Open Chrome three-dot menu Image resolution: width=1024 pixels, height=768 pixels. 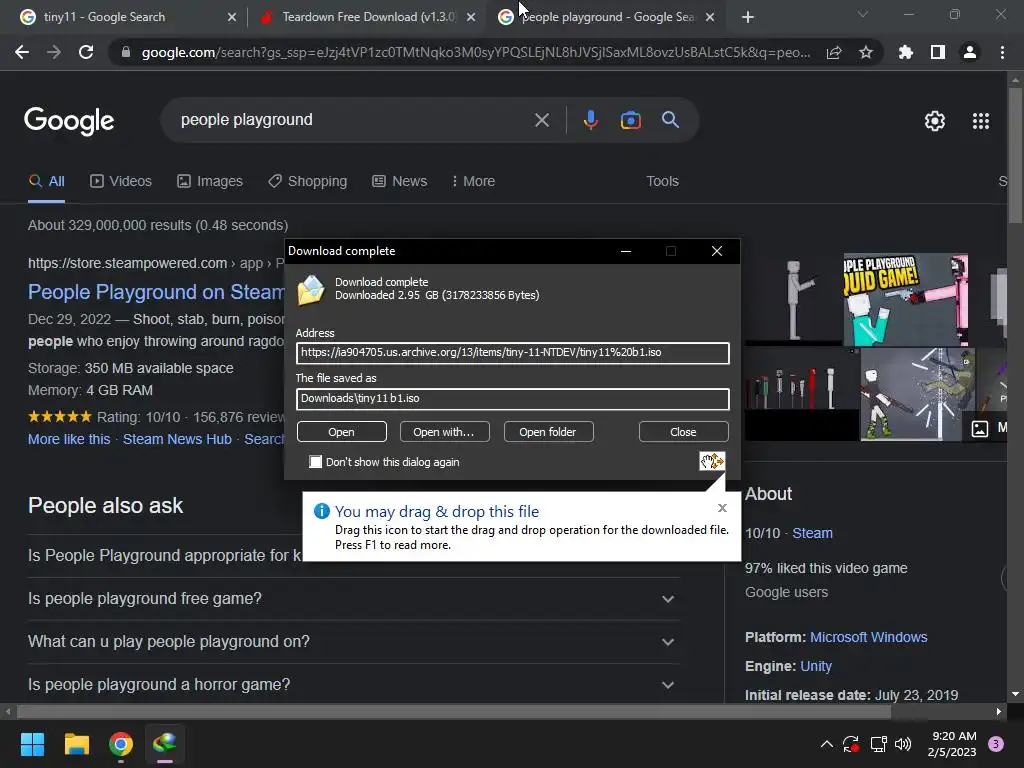[1002, 52]
